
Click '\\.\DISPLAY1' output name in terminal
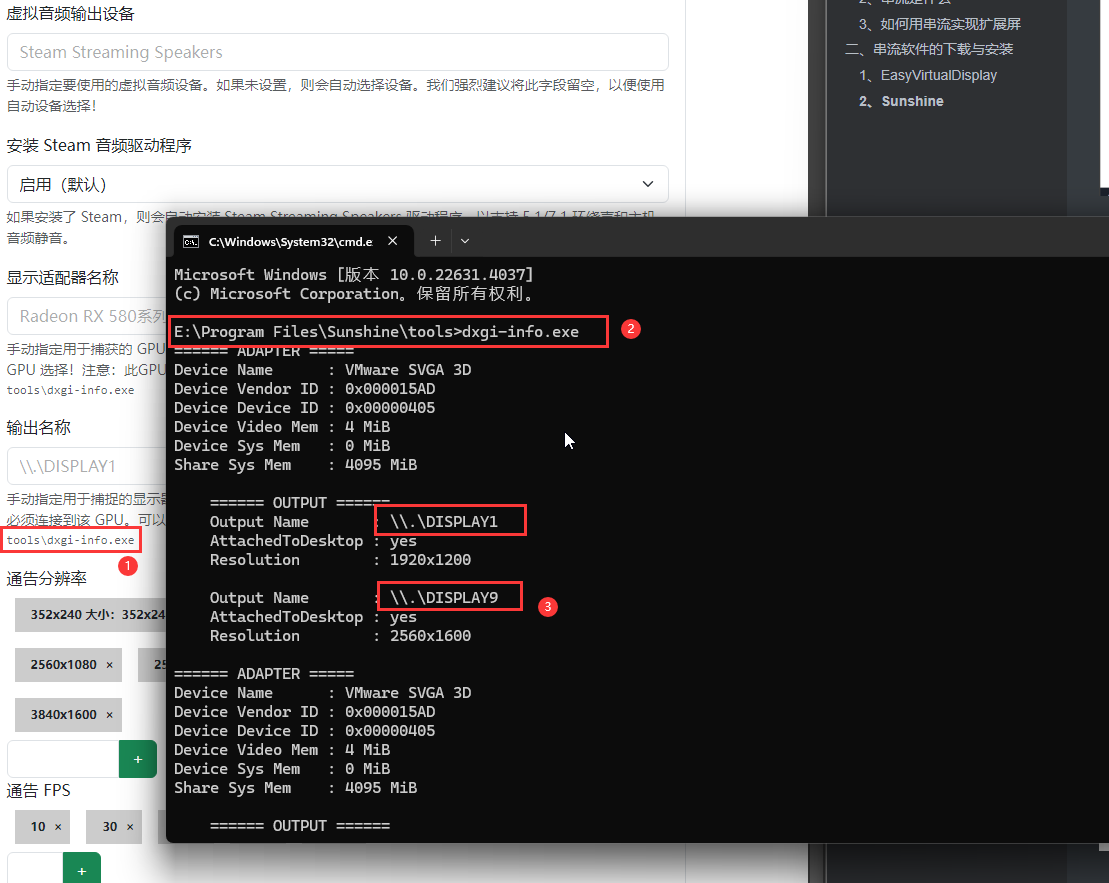[443, 521]
